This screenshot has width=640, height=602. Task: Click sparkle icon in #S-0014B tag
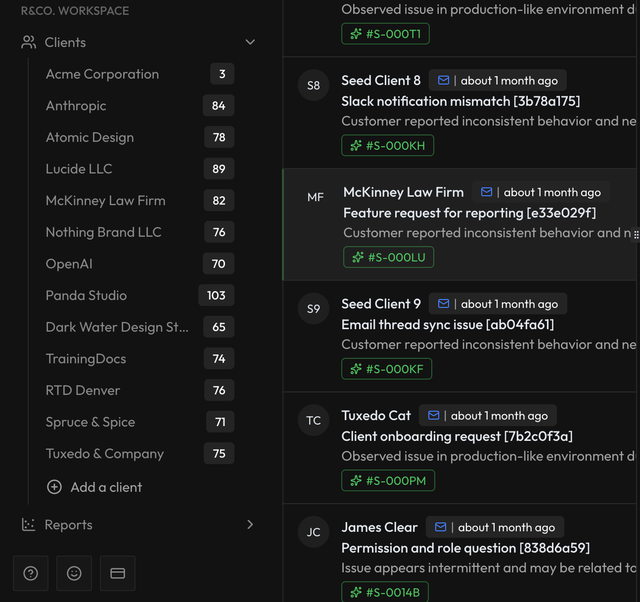[356, 592]
